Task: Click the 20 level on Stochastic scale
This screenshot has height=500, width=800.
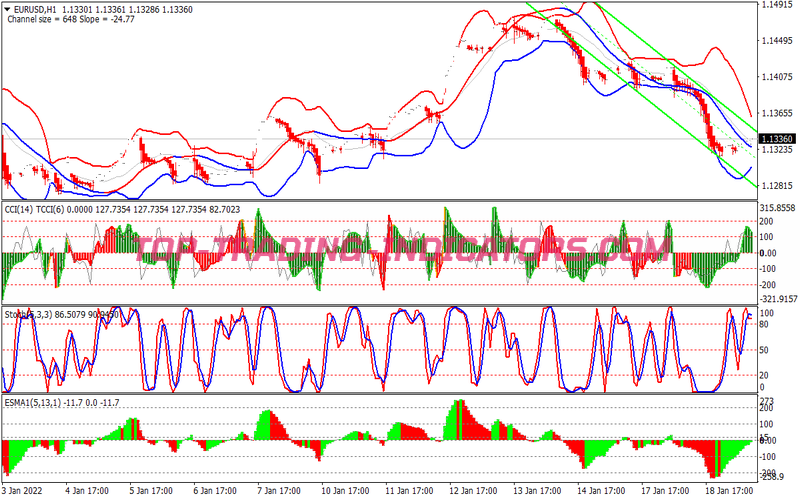Action: (764, 376)
